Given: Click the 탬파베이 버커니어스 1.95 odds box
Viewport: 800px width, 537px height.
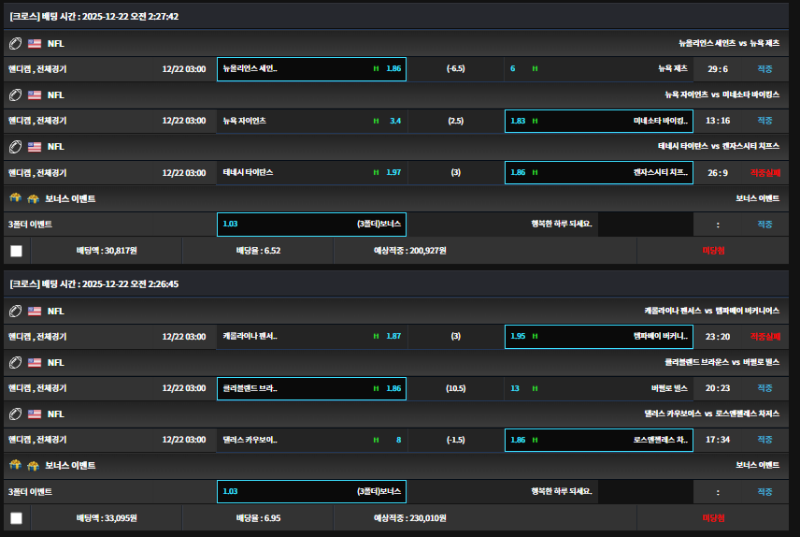Looking at the screenshot, I should 598,336.
